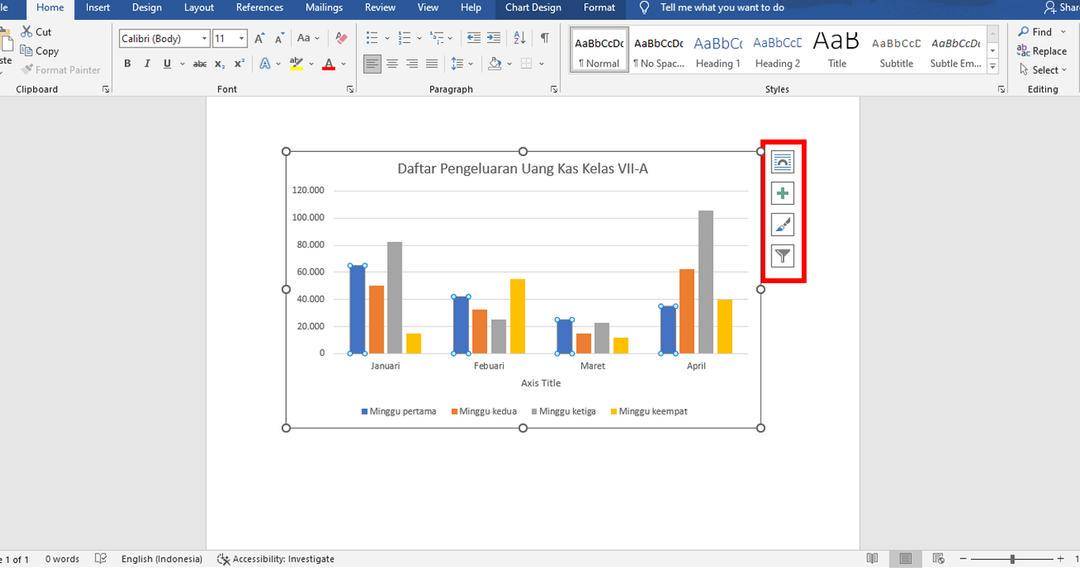Center the text alignment
The height and width of the screenshot is (568, 1080).
(392, 64)
